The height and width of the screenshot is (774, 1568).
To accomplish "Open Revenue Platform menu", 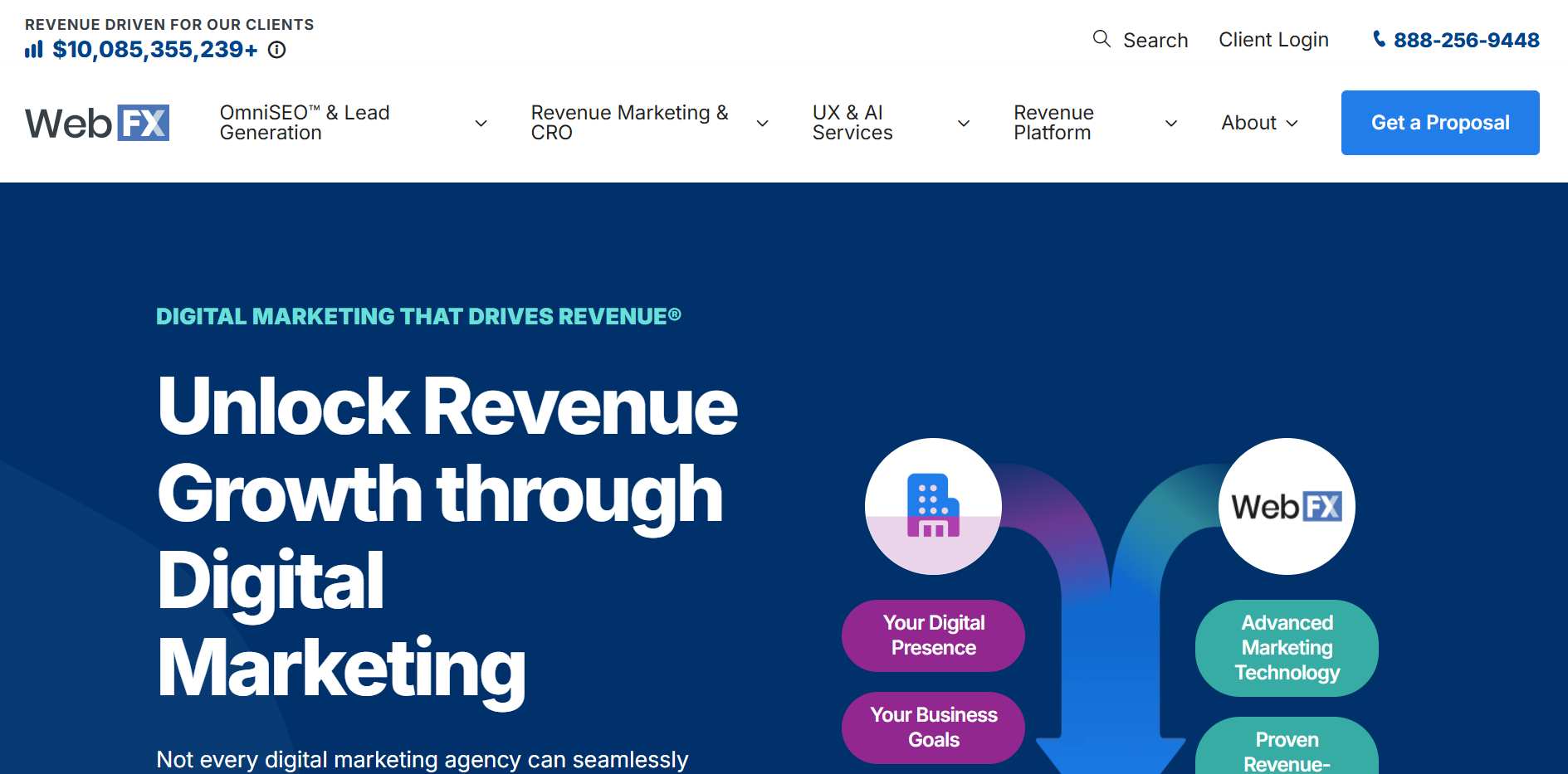I will click(1053, 123).
